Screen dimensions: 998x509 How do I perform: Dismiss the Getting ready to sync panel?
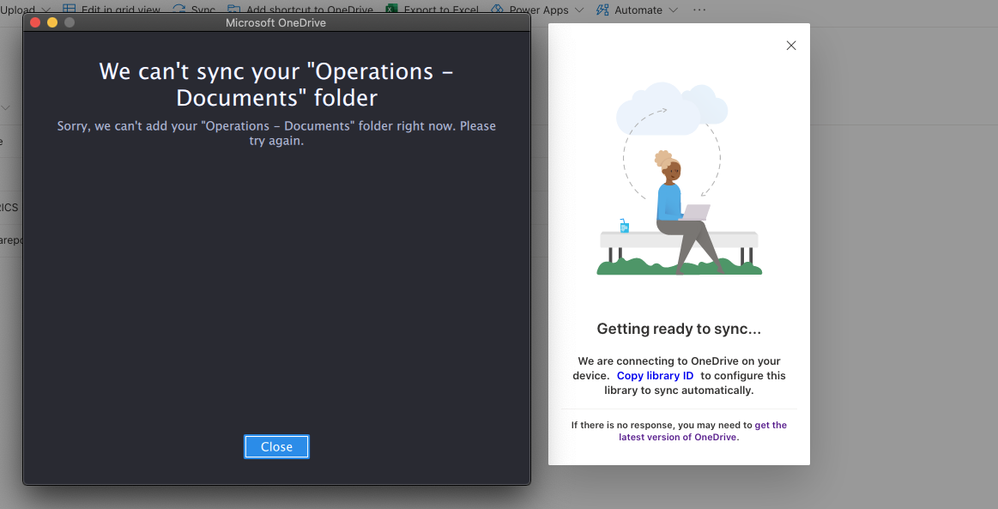(791, 45)
